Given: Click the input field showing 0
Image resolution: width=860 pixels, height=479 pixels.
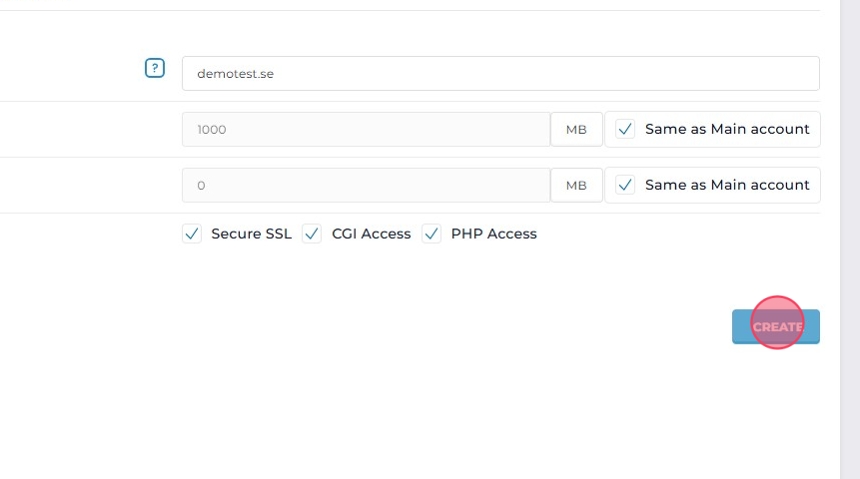Looking at the screenshot, I should (x=366, y=185).
